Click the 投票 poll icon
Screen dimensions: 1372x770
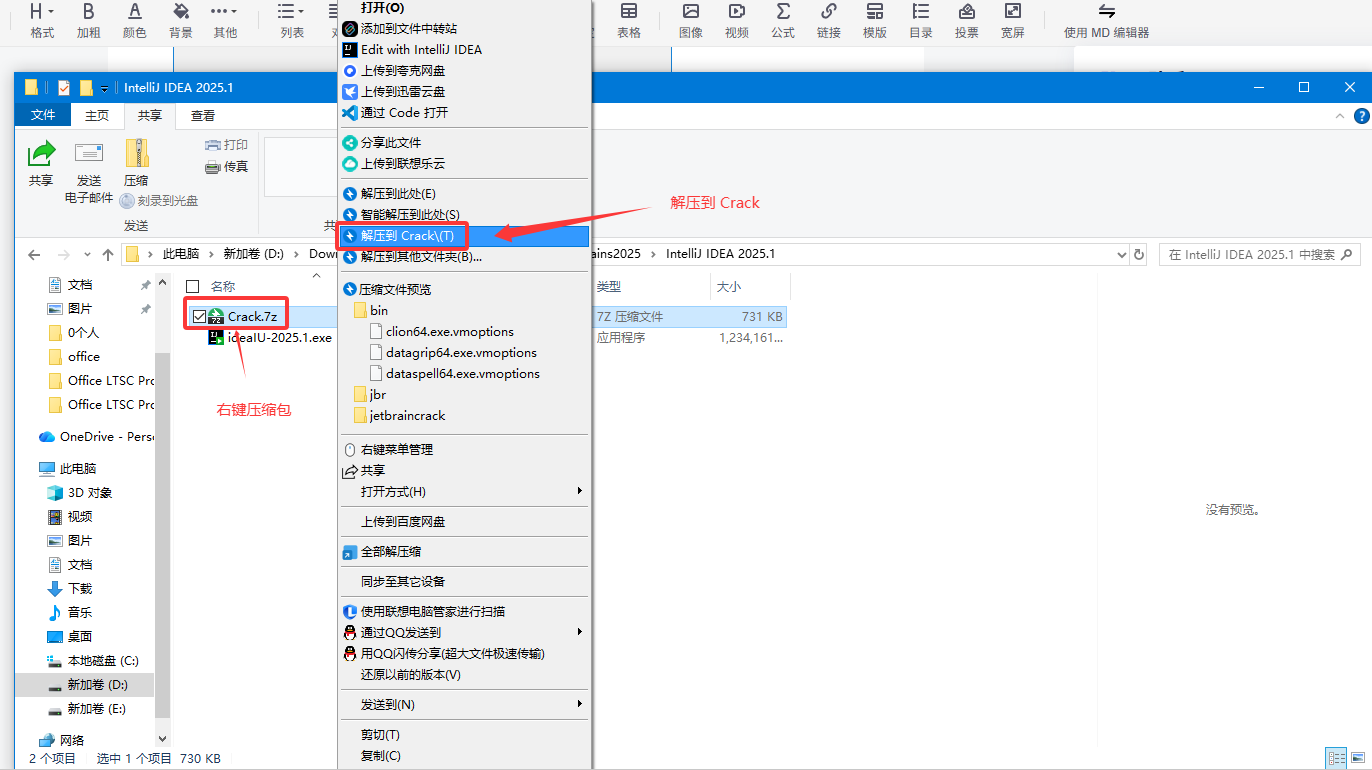point(967,12)
